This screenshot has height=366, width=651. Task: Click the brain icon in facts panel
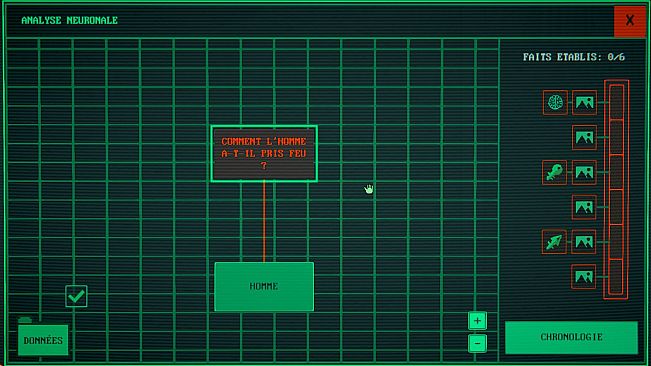555,102
